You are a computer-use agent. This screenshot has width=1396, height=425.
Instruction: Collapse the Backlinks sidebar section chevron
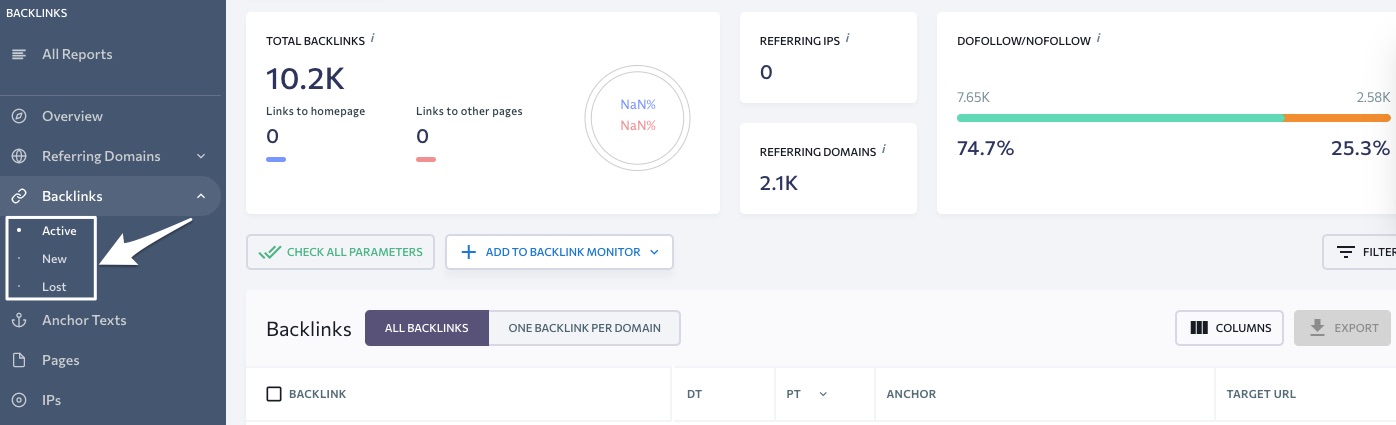click(x=201, y=196)
